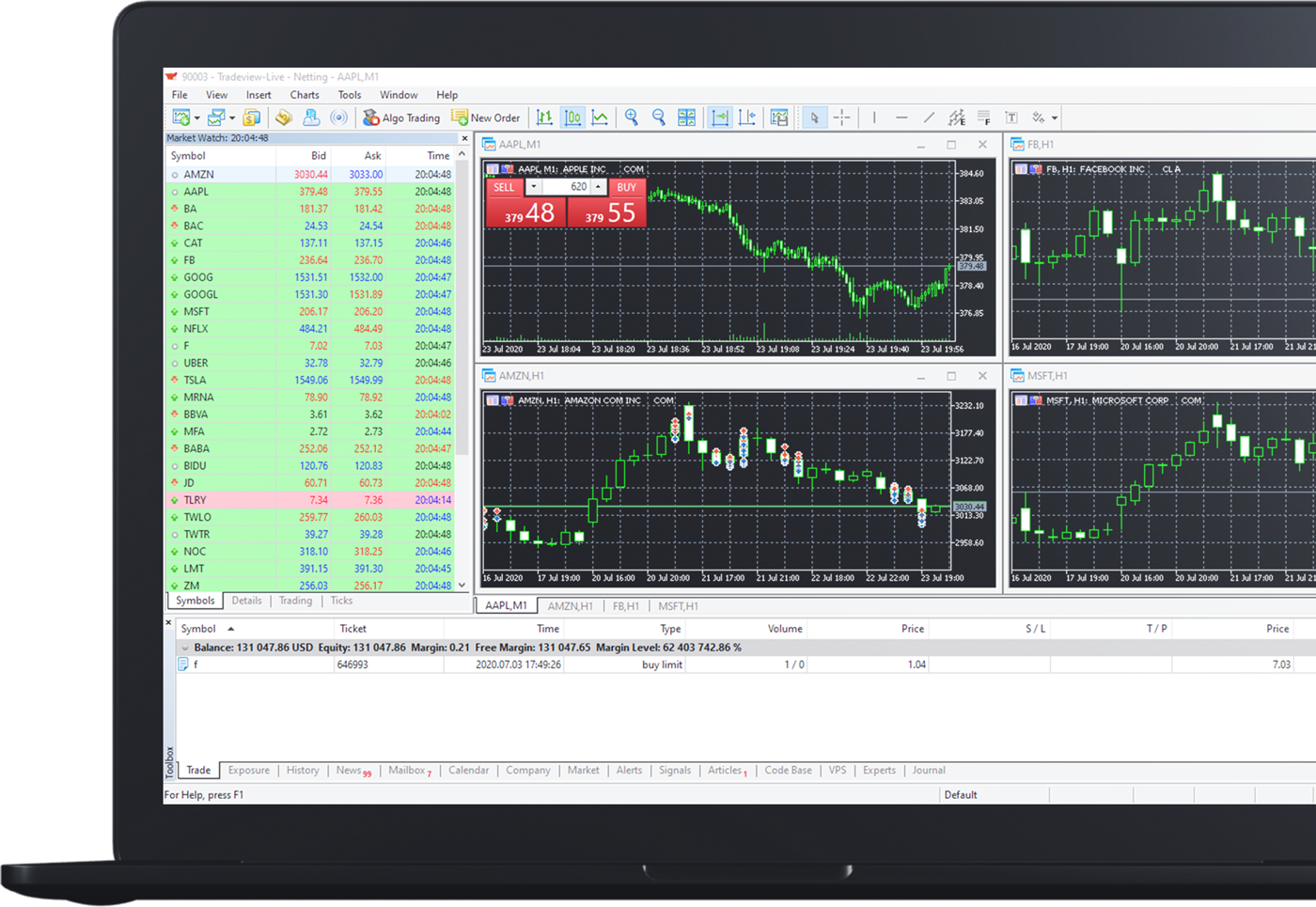The image size is (1316, 907).
Task: Switch charts to line chart mode
Action: pos(599,117)
